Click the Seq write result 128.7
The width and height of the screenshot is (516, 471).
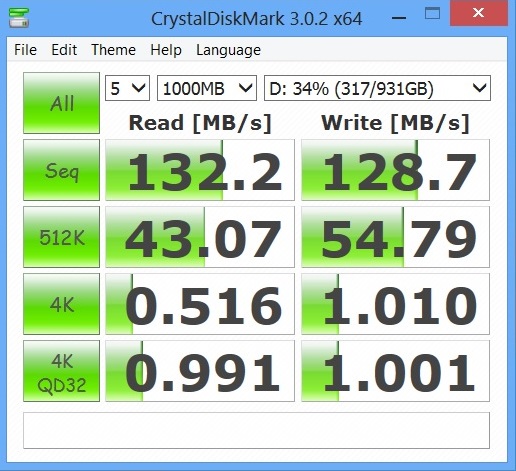[x=395, y=170]
